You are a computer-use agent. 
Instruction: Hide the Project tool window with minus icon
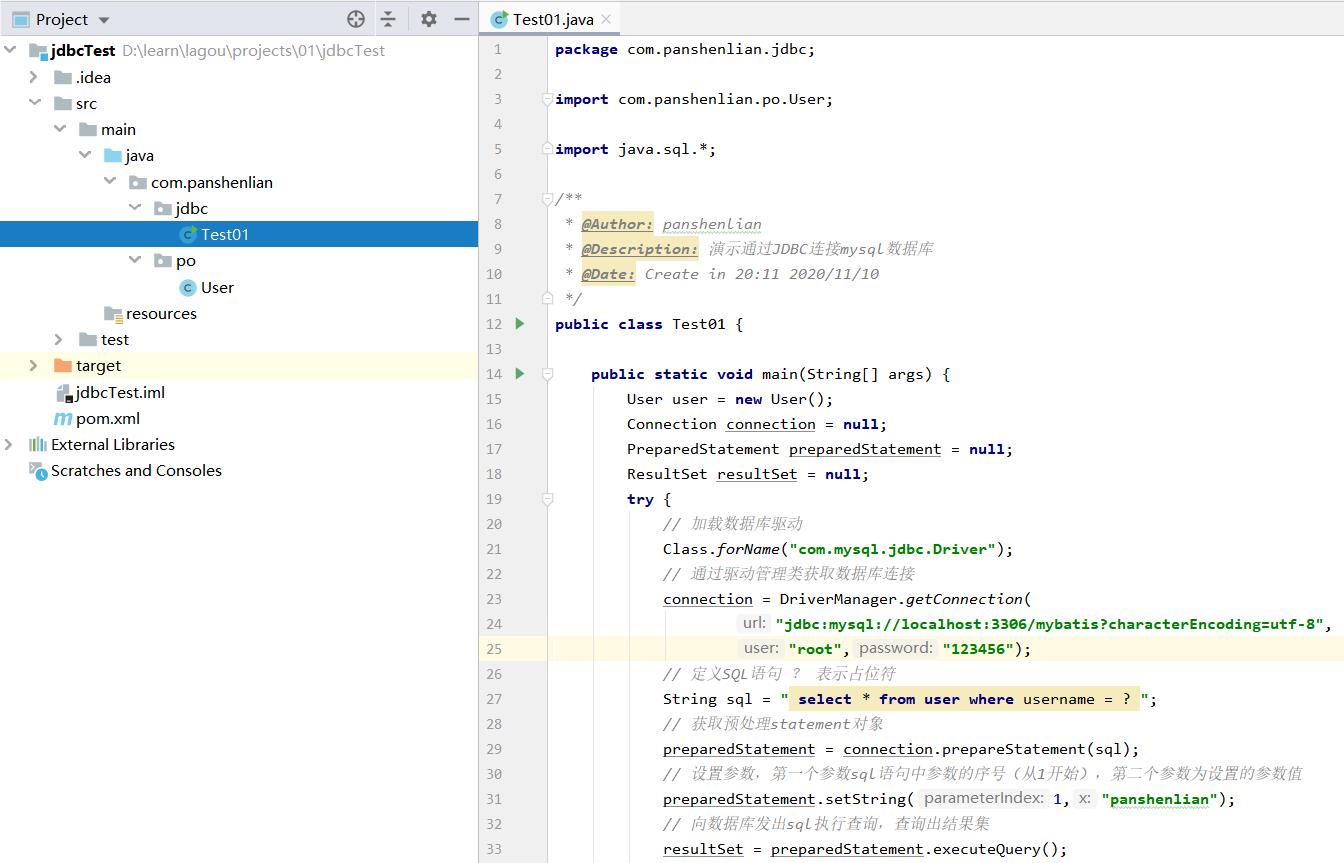pos(462,19)
